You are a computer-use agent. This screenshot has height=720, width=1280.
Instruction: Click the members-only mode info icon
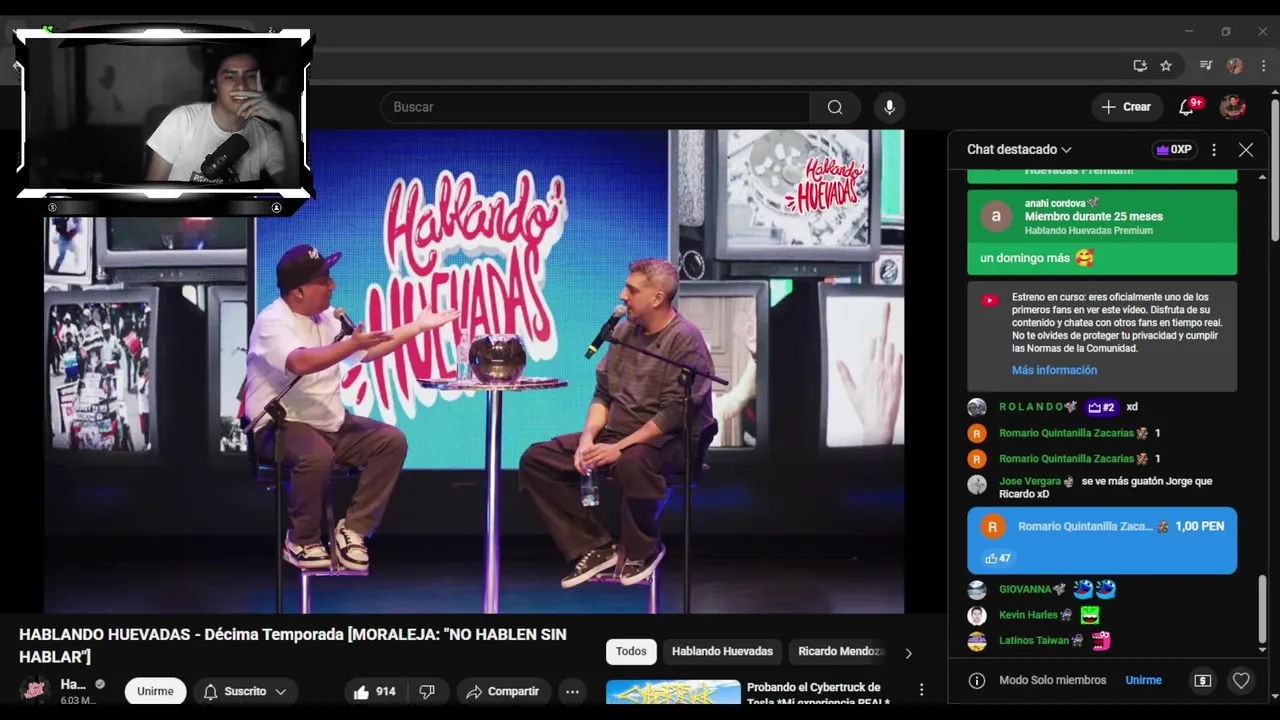[x=977, y=680]
